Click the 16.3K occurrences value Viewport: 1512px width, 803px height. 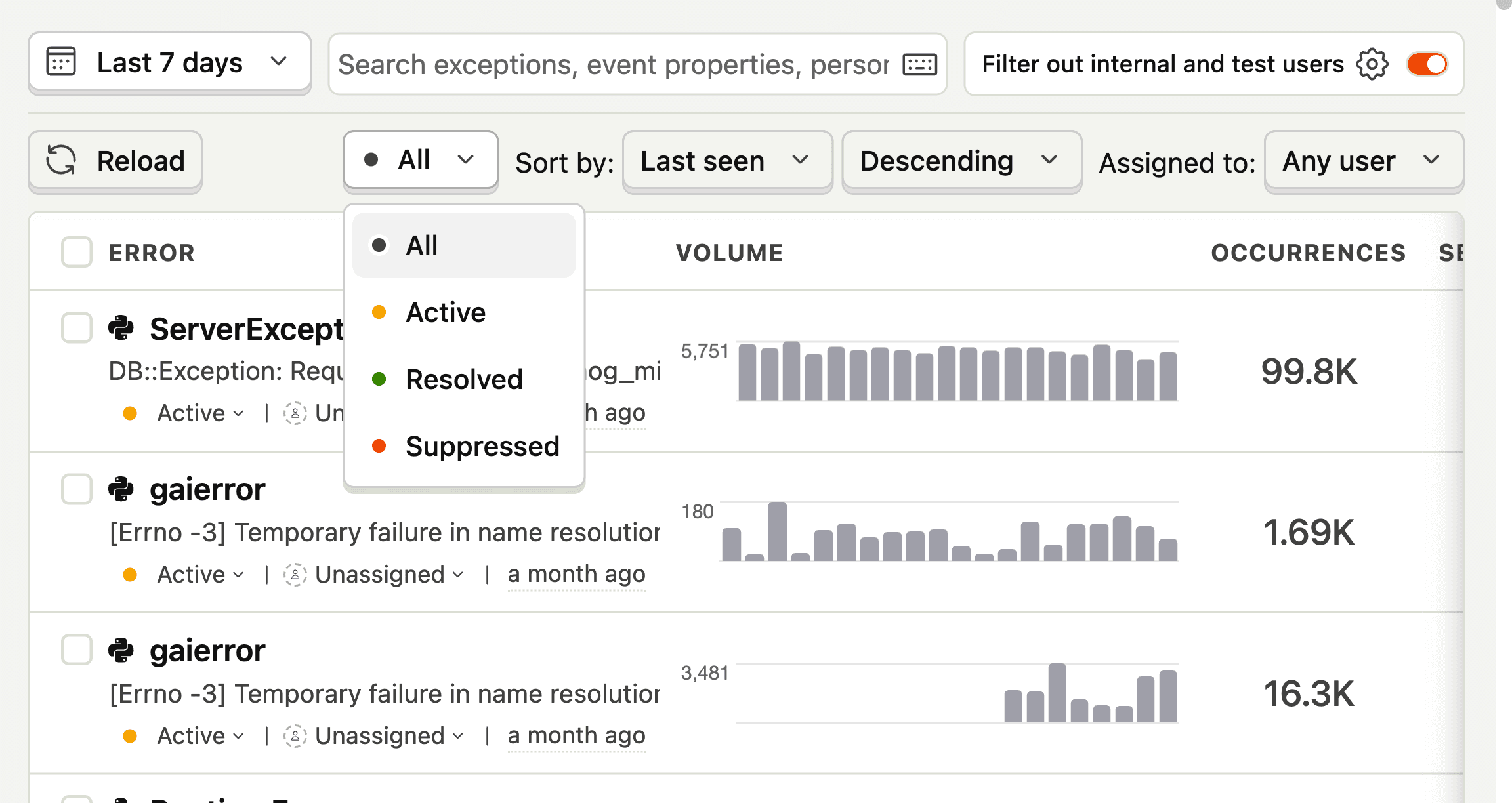1309,693
